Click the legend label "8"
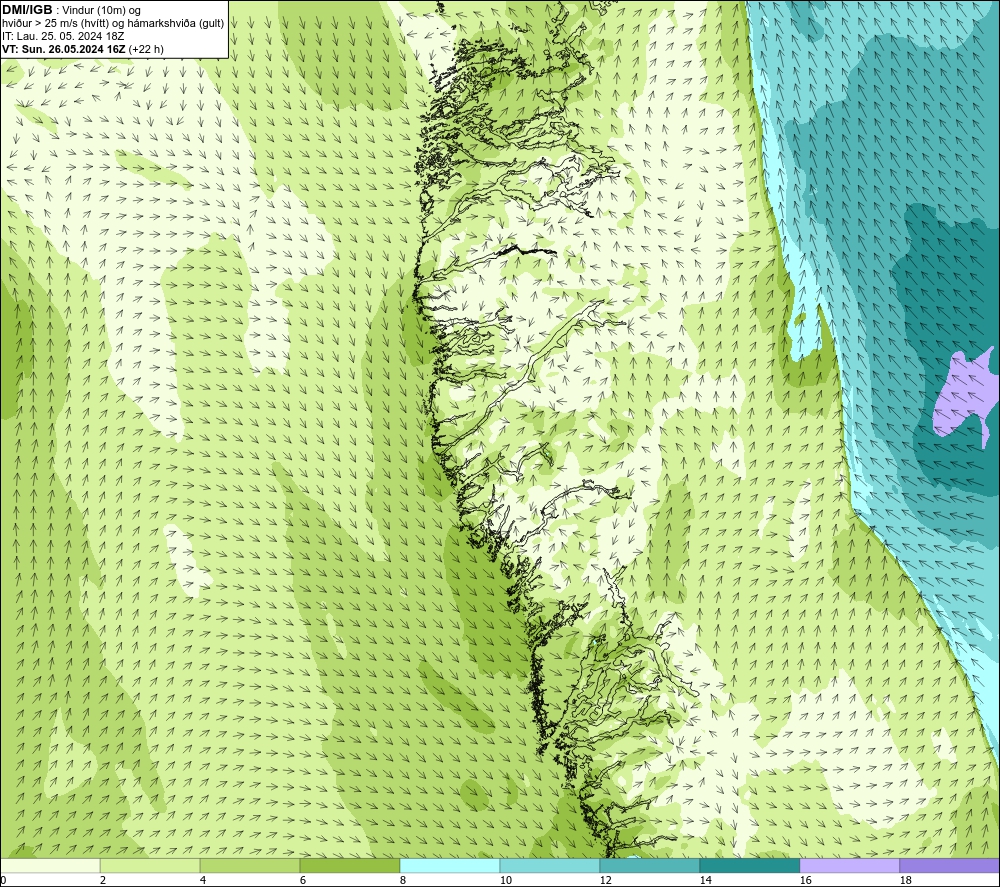1000x887 pixels. (402, 880)
